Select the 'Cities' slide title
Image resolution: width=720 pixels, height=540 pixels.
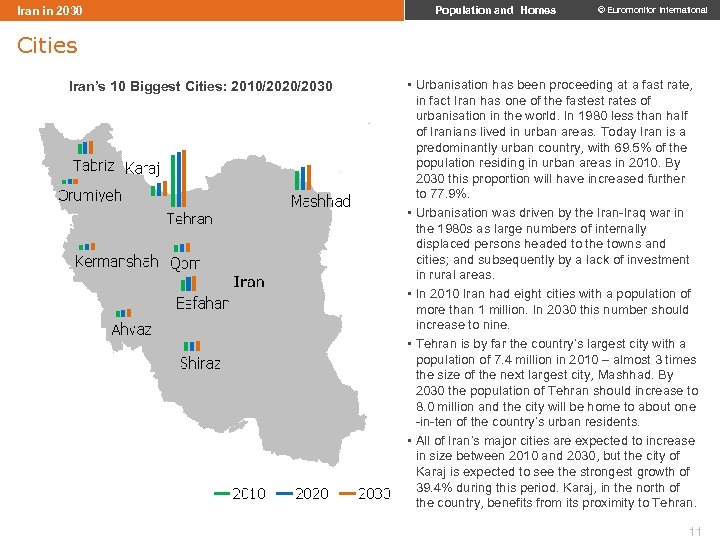pyautogui.click(x=47, y=45)
